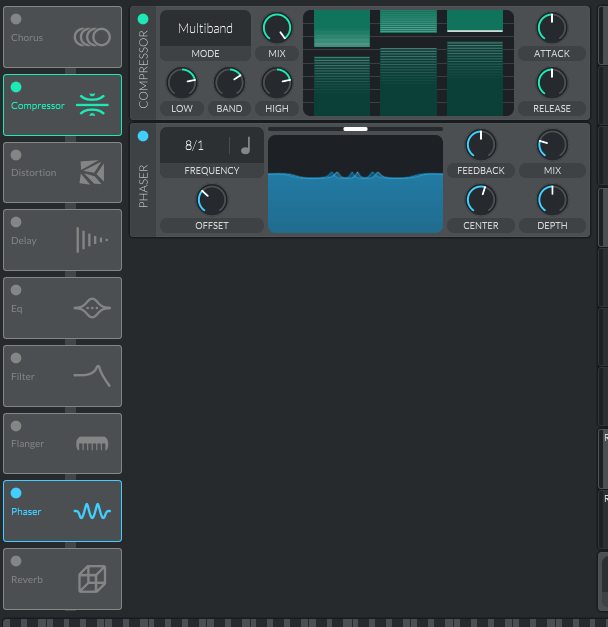
Task: Click the OFFSET label
Action: tap(212, 226)
